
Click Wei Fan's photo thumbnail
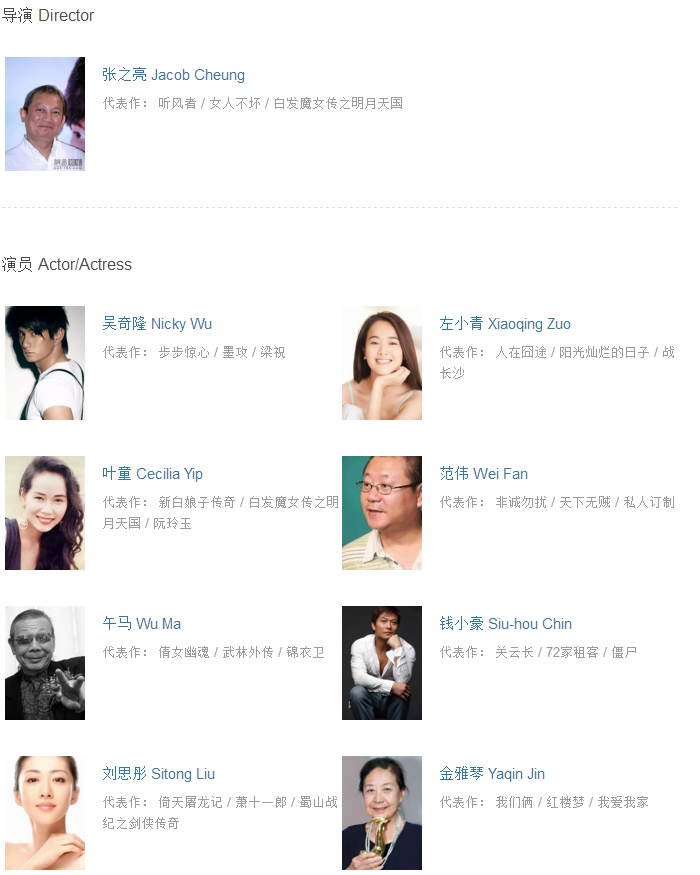click(x=382, y=513)
